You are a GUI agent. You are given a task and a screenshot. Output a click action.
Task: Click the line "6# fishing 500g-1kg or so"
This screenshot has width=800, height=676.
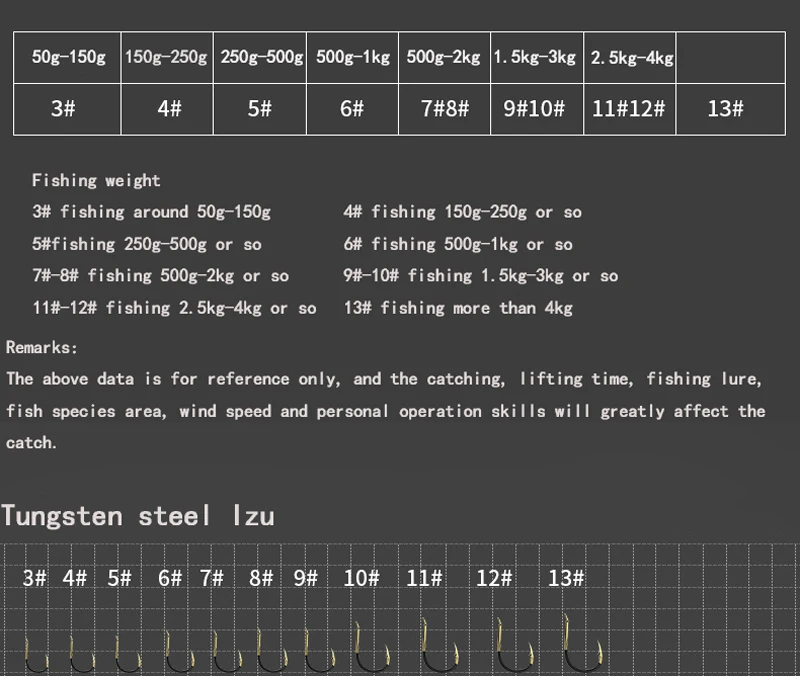click(x=458, y=244)
